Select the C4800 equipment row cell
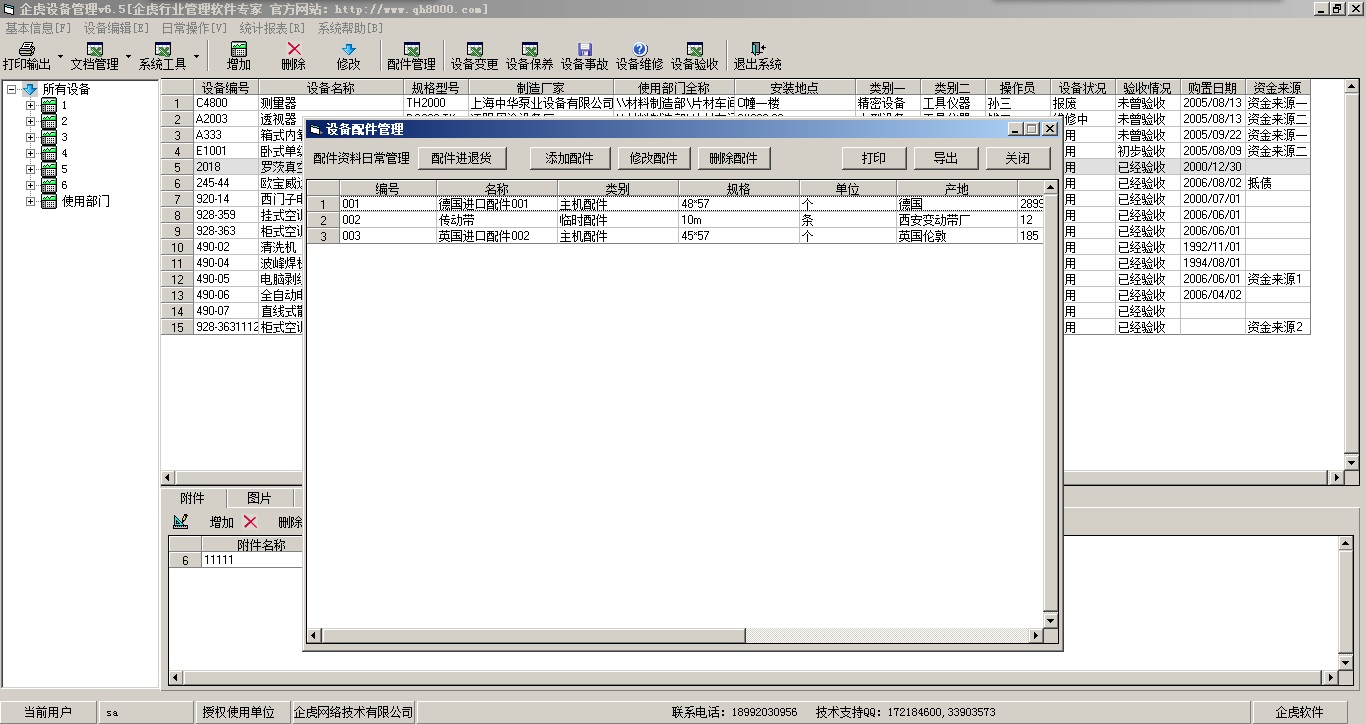1366x724 pixels. click(x=225, y=103)
